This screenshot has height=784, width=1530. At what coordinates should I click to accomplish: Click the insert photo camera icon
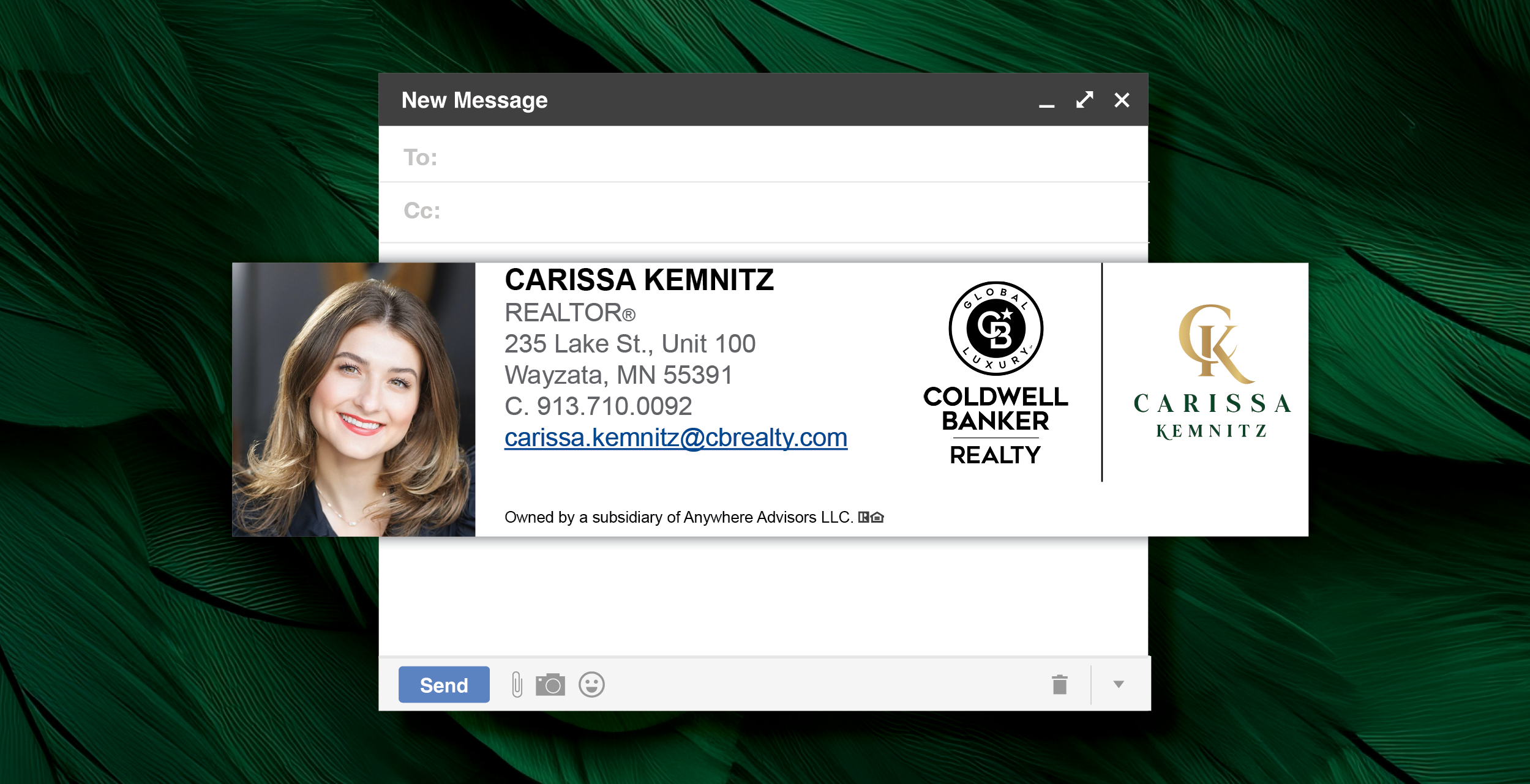click(550, 684)
